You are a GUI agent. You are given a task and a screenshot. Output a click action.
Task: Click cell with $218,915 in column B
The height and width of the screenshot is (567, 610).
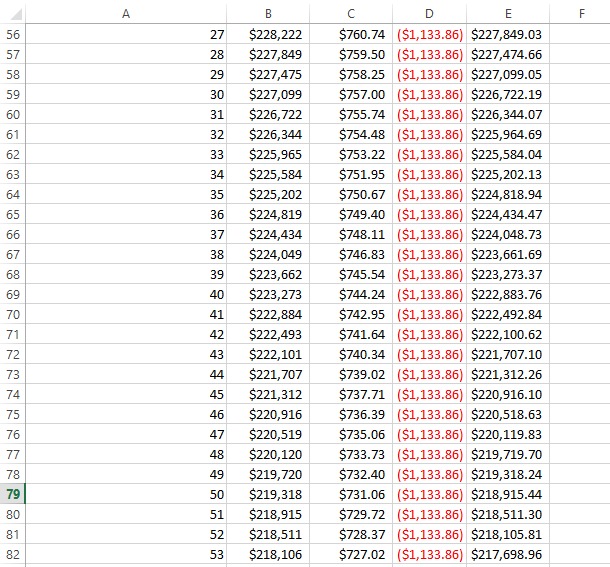click(x=268, y=514)
